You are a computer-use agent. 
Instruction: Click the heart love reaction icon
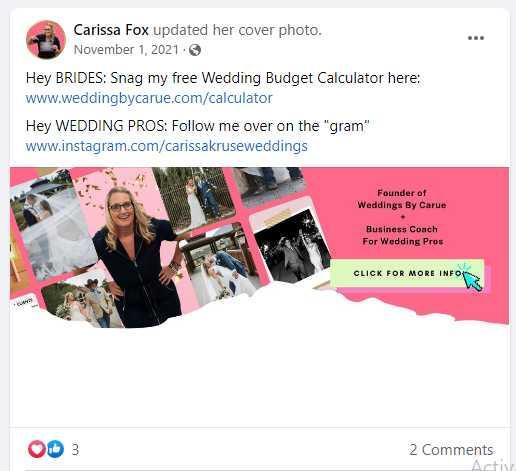pos(37,449)
